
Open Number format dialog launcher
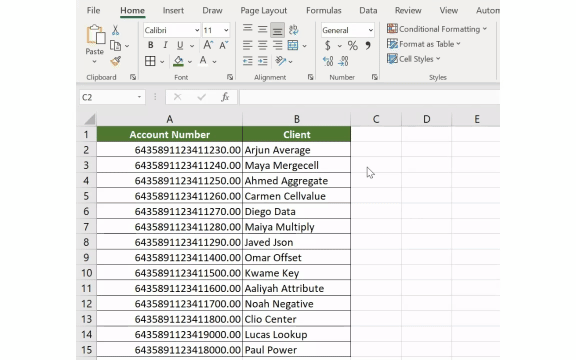click(x=375, y=77)
